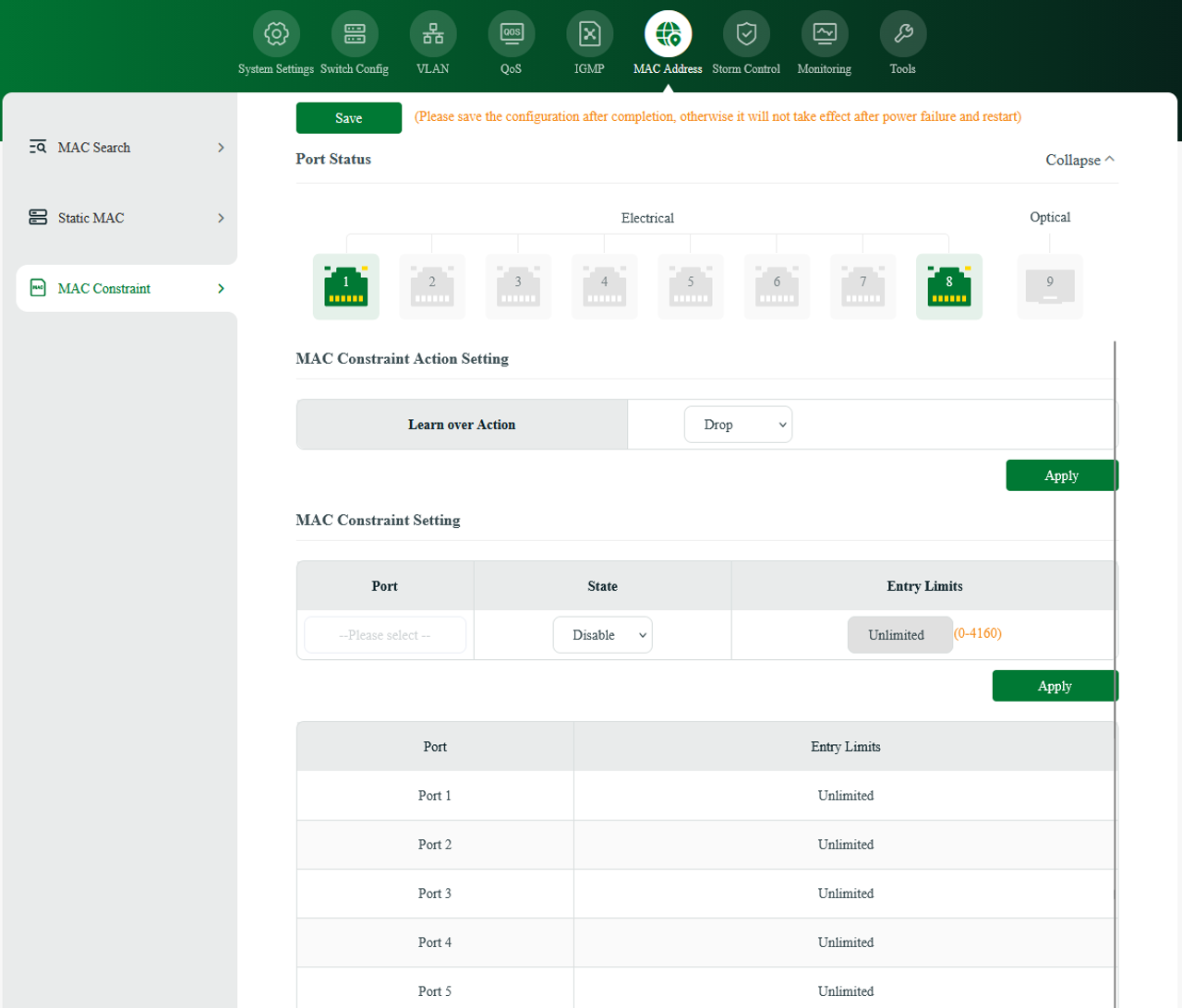
Task: Open the VLAN configuration icon
Action: pos(432,32)
